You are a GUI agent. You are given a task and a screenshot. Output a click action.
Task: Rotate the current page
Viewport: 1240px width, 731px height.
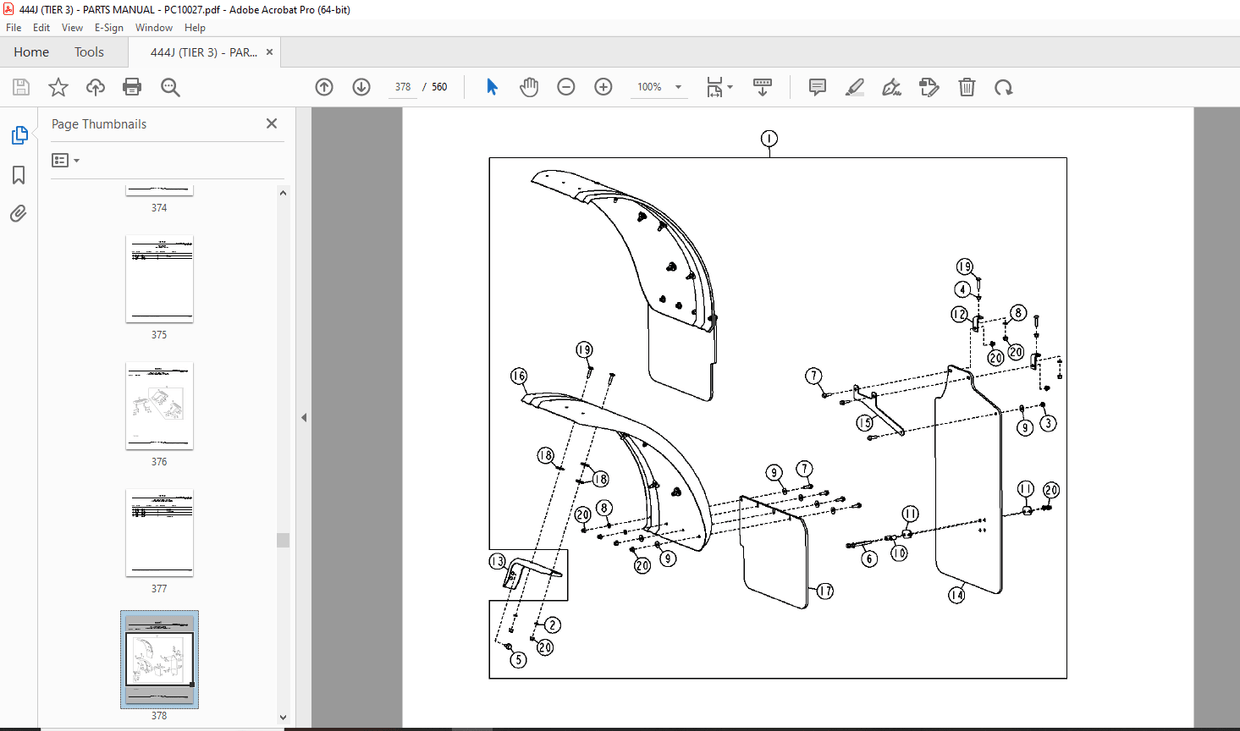(1004, 87)
